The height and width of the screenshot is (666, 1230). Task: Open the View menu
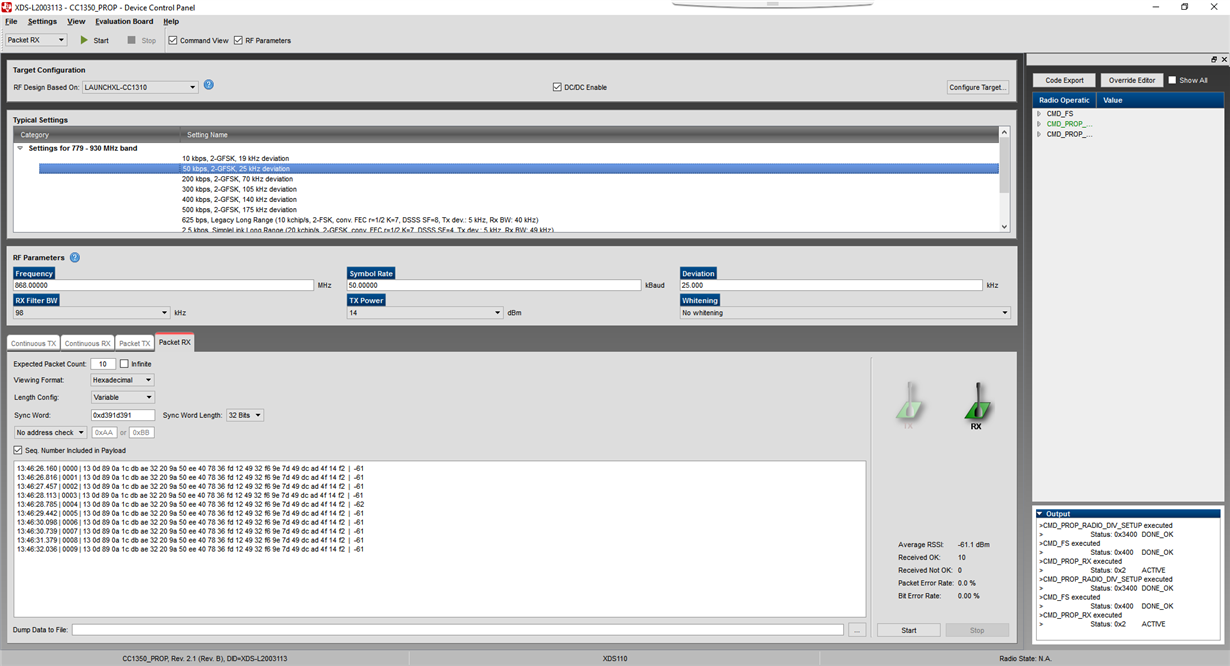[76, 21]
